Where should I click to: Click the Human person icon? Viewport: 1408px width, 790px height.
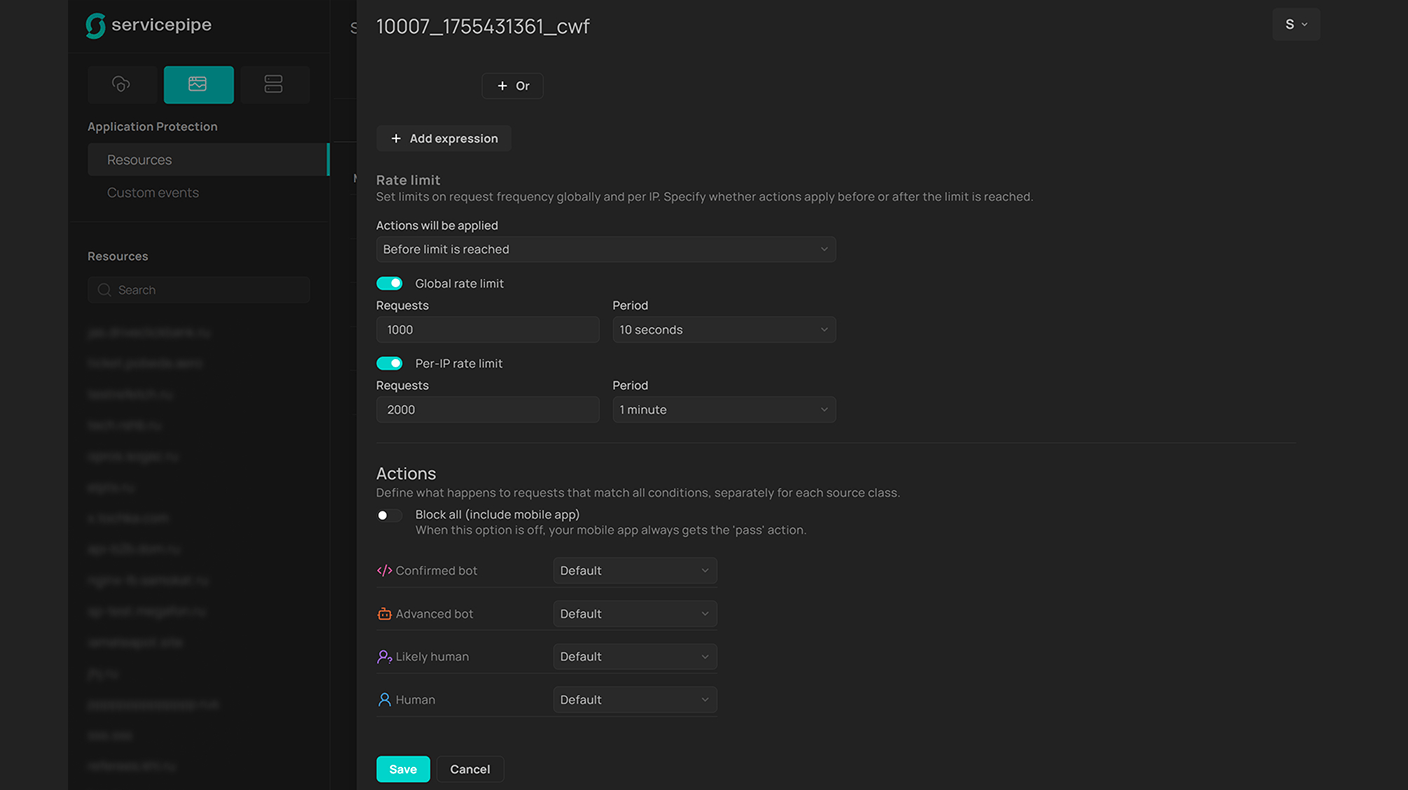[x=384, y=700]
